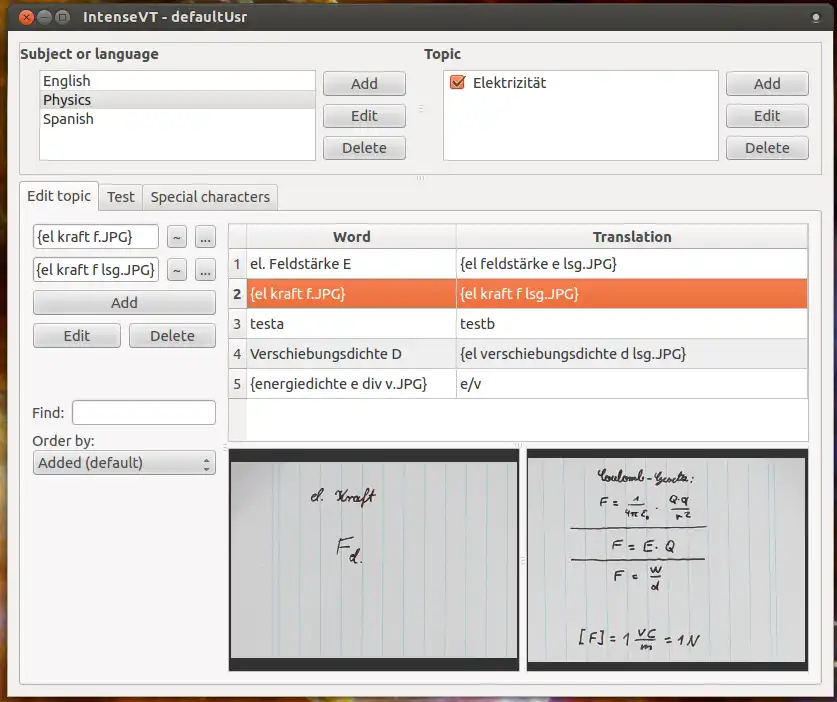
Task: Click row header number 1
Action: (x=238, y=264)
